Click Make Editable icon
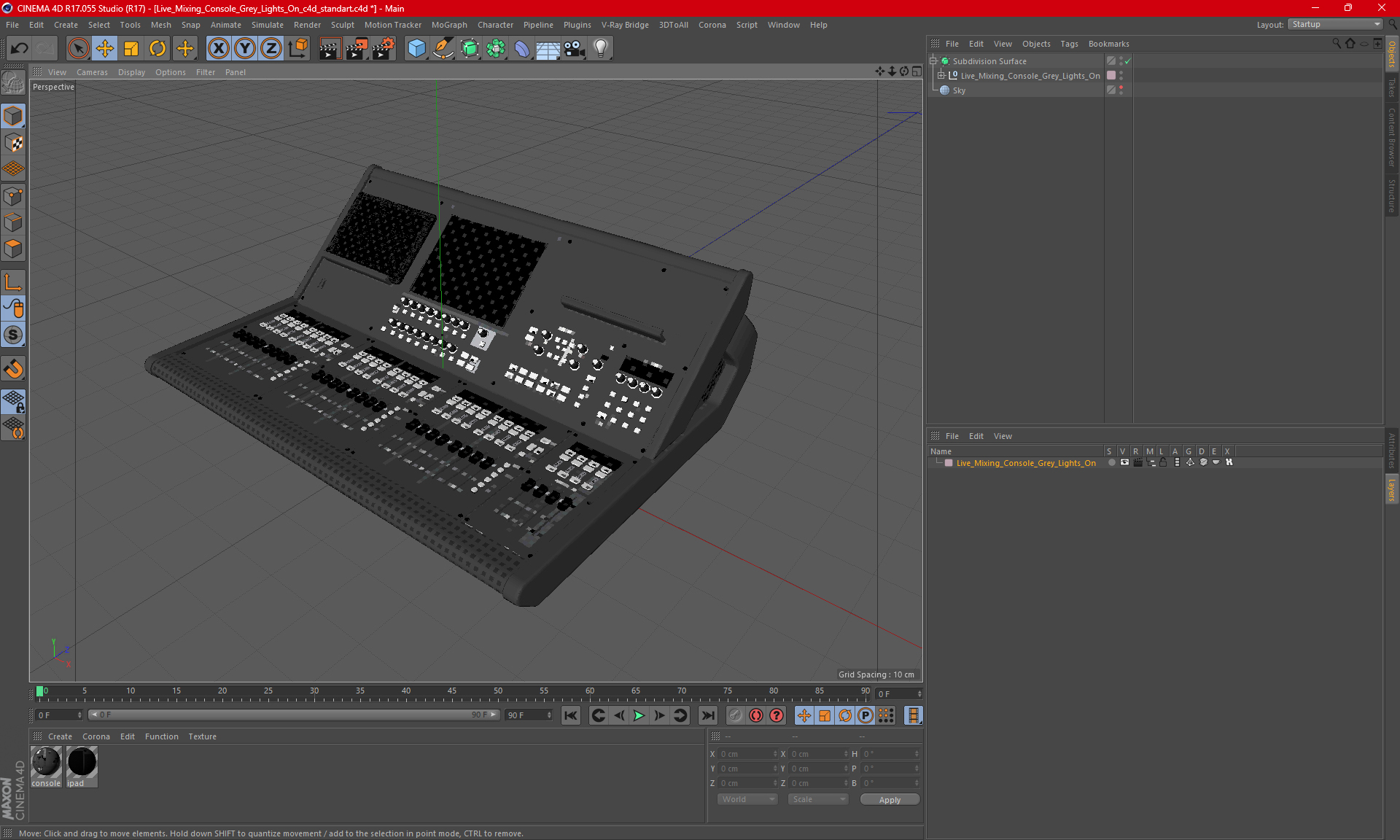1400x840 pixels. pyautogui.click(x=13, y=84)
